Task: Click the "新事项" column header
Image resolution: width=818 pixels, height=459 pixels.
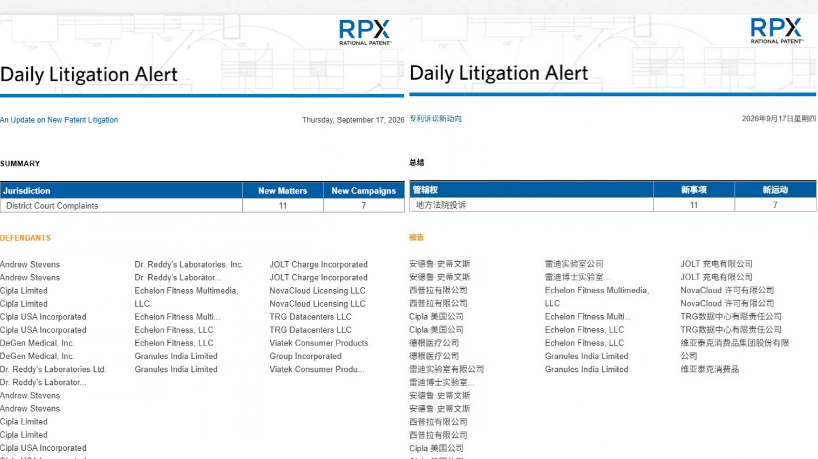Action: point(694,189)
